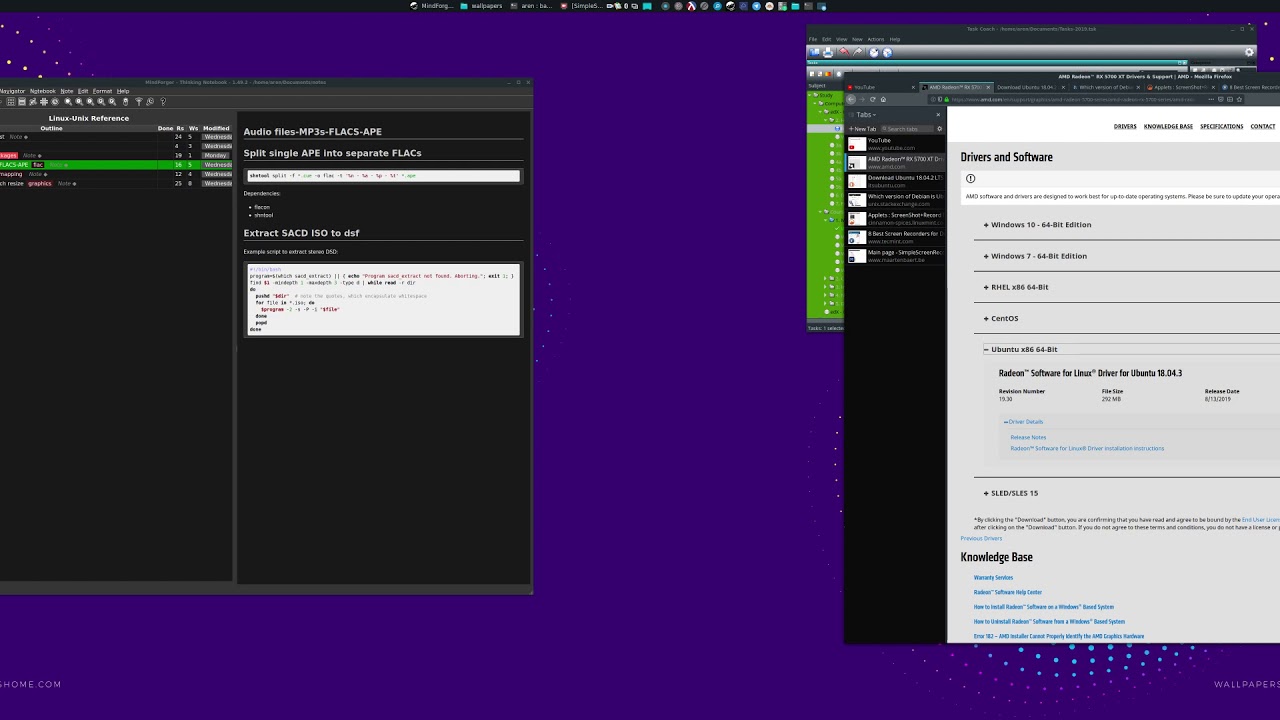This screenshot has width=1280, height=720.
Task: Go back with the Firefox back arrow
Action: tap(851, 99)
